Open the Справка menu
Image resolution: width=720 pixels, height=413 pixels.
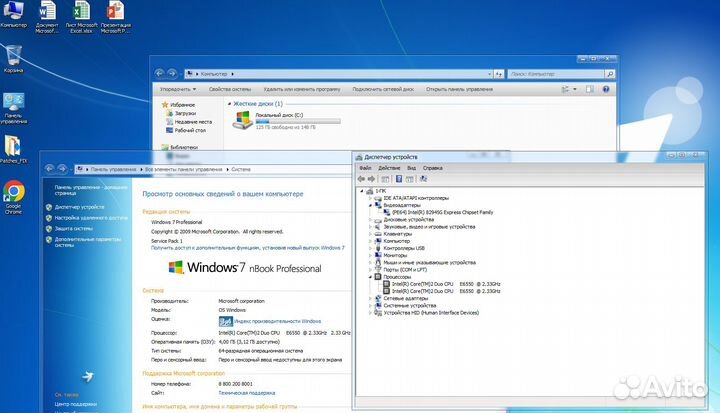pos(433,168)
